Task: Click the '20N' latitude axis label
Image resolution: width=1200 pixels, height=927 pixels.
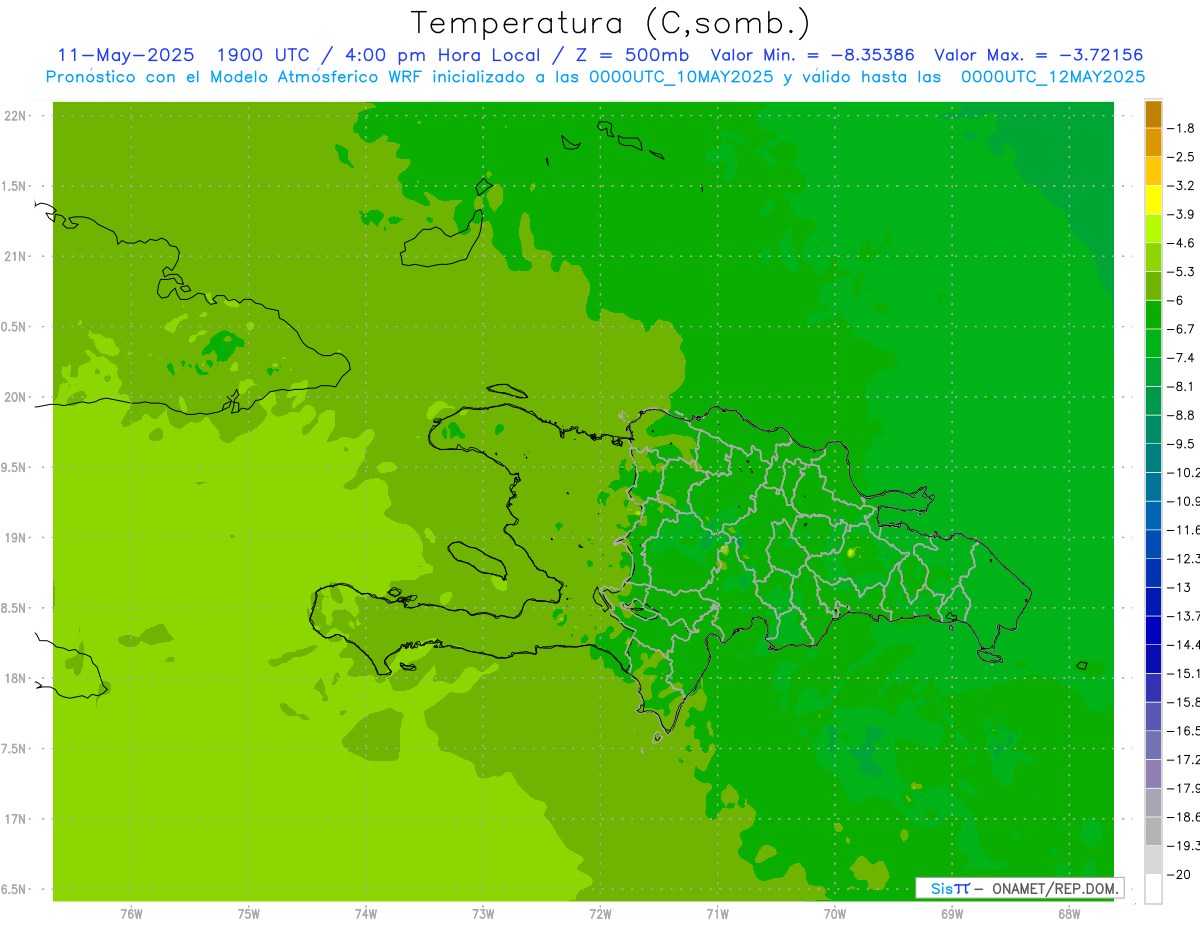Action: pyautogui.click(x=15, y=397)
